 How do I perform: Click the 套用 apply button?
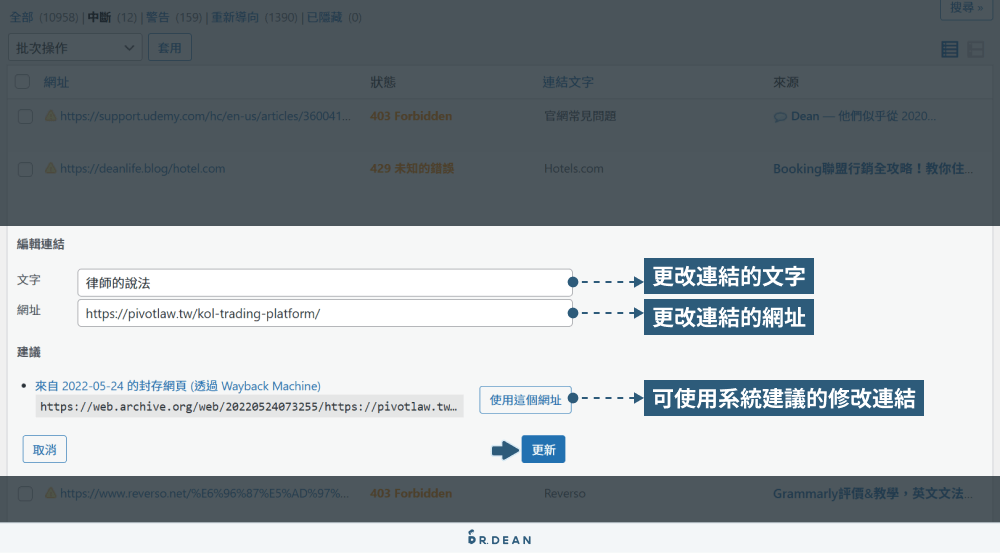pyautogui.click(x=170, y=48)
